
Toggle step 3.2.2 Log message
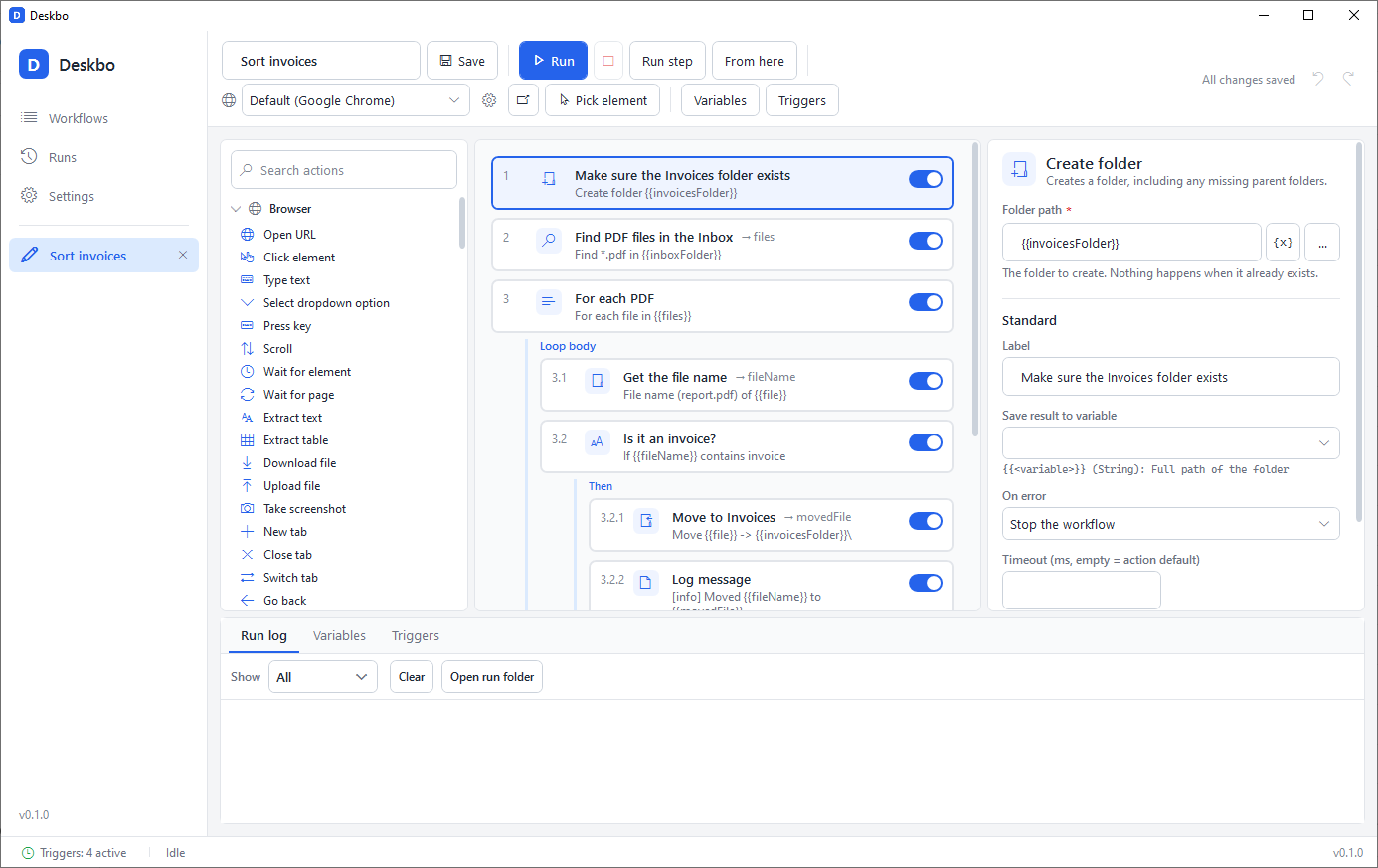click(926, 583)
